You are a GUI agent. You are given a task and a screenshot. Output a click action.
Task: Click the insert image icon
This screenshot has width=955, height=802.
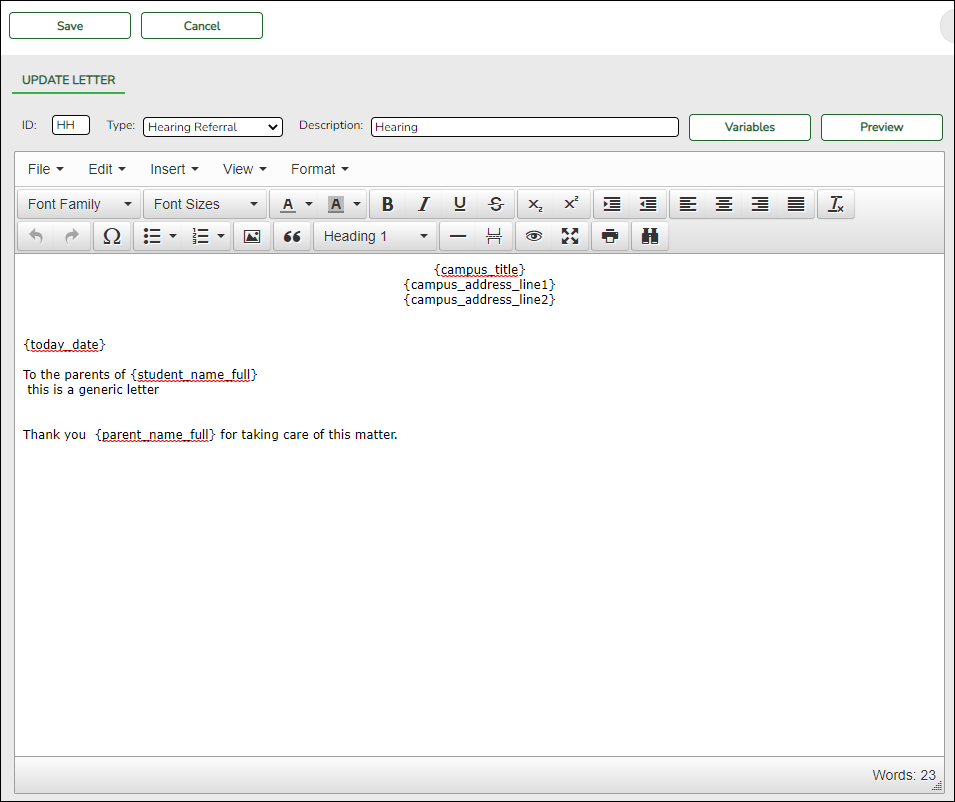[252, 236]
